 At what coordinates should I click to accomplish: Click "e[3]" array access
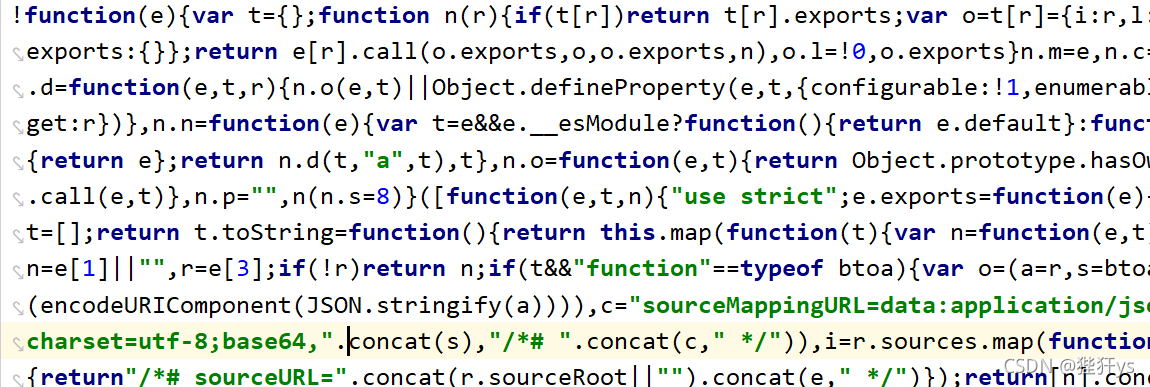[235, 269]
